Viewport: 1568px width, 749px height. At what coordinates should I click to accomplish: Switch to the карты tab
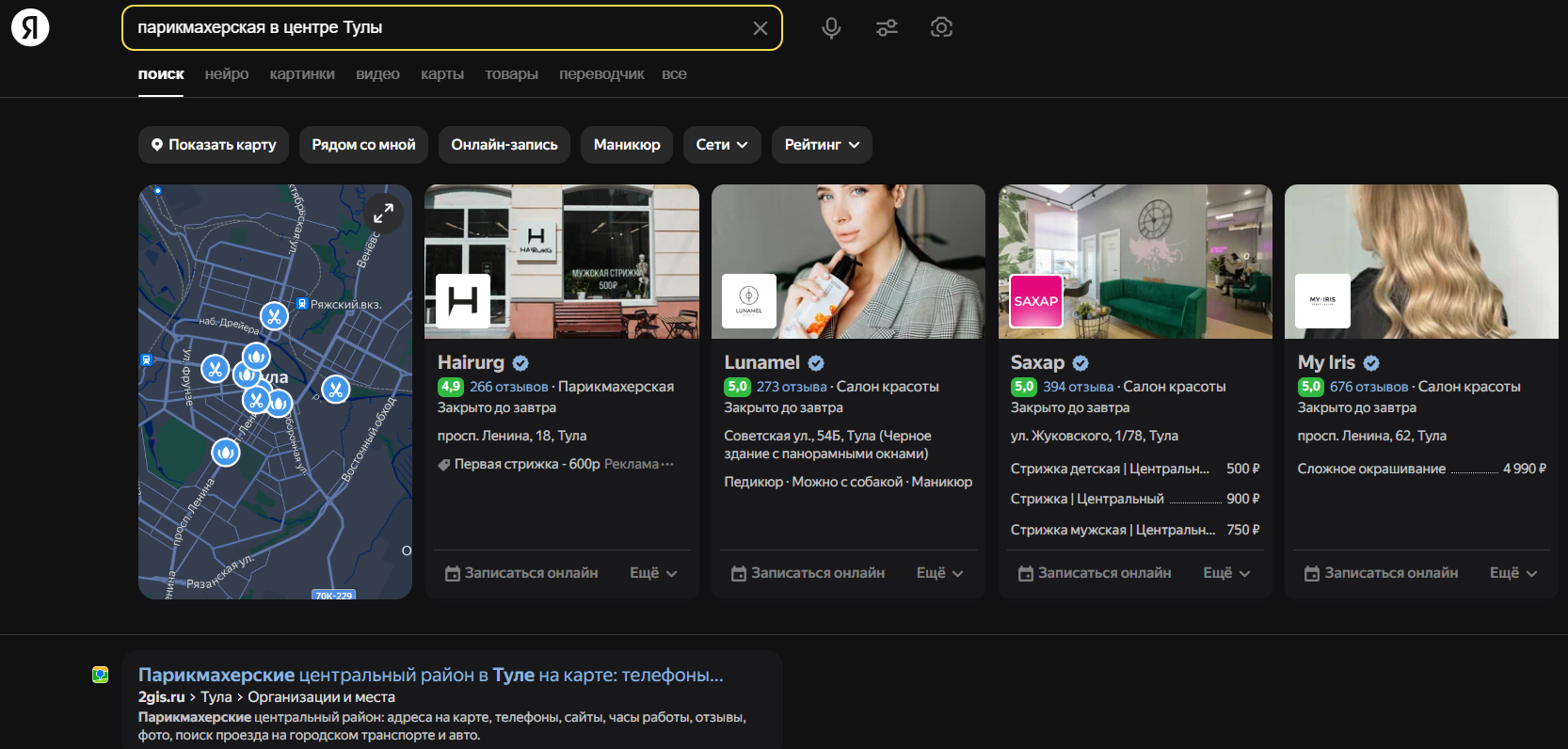point(442,74)
